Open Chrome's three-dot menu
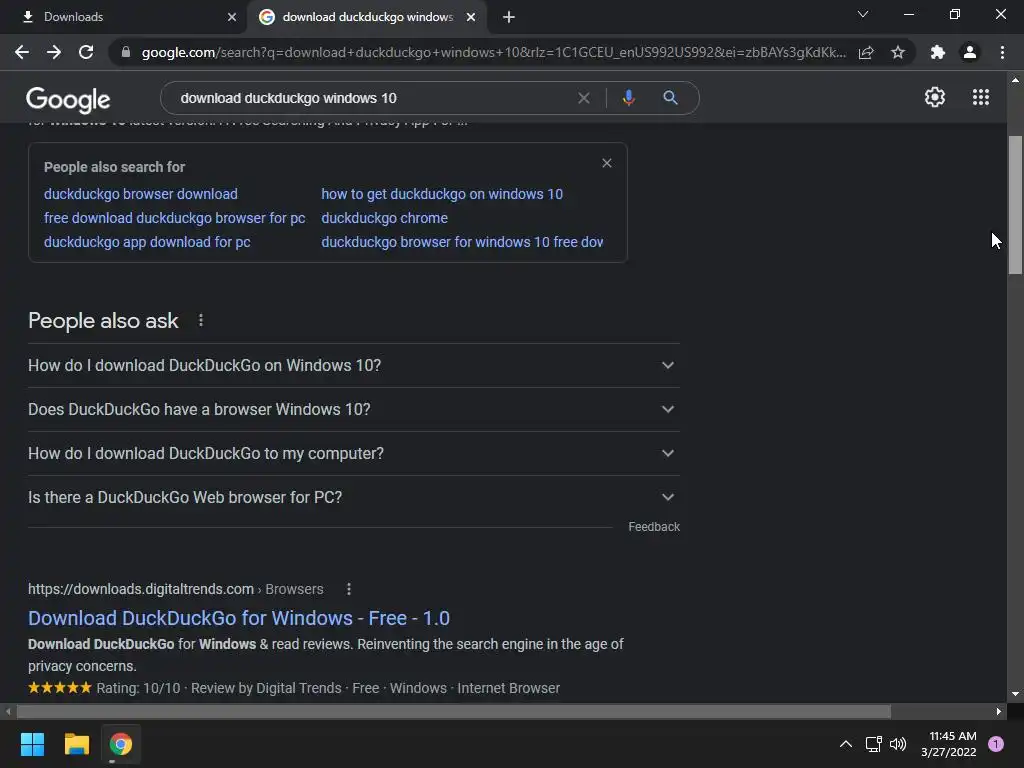Screen dimensions: 1024x768 click(x=1002, y=52)
